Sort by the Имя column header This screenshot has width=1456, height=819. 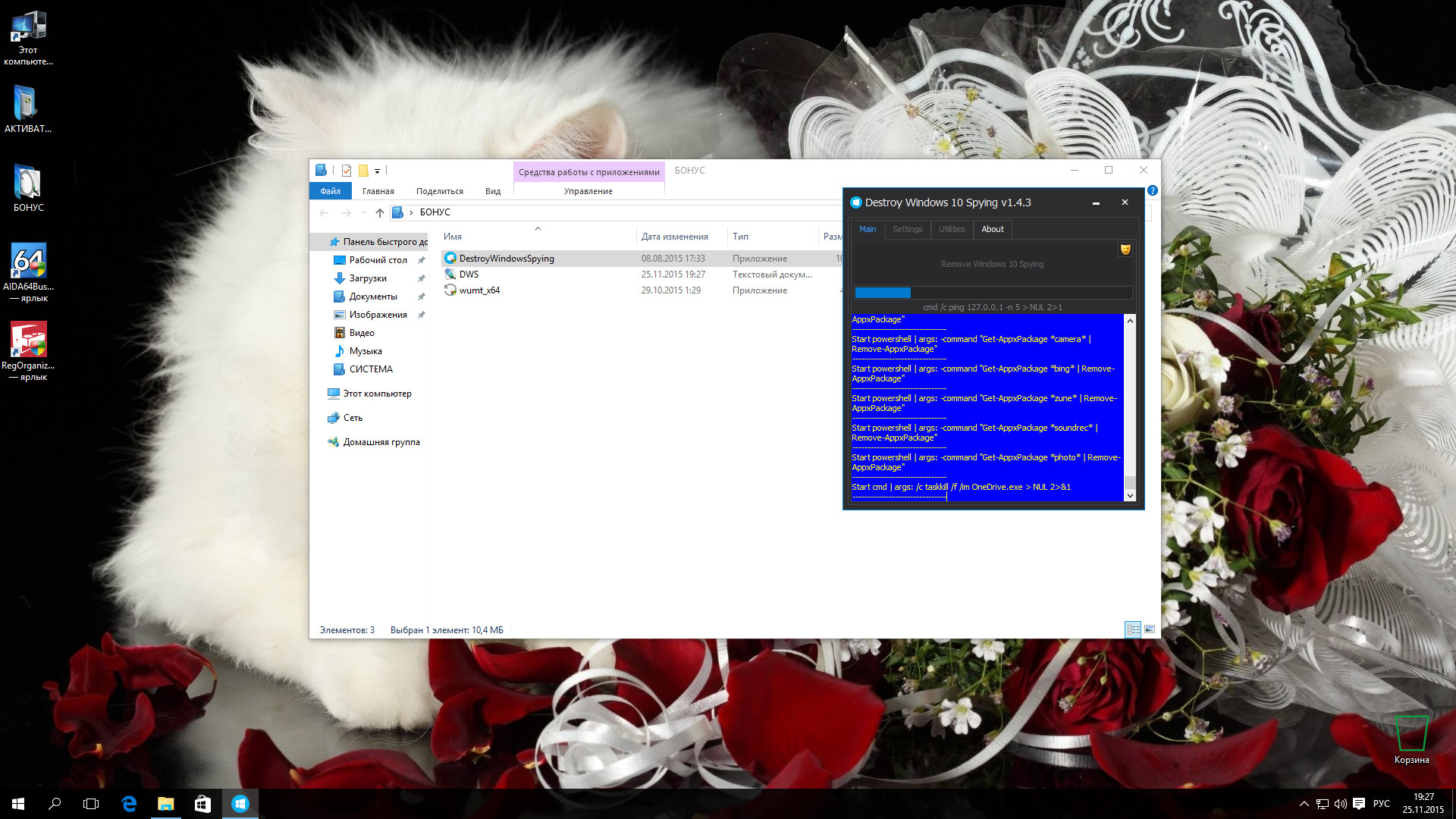[537, 237]
